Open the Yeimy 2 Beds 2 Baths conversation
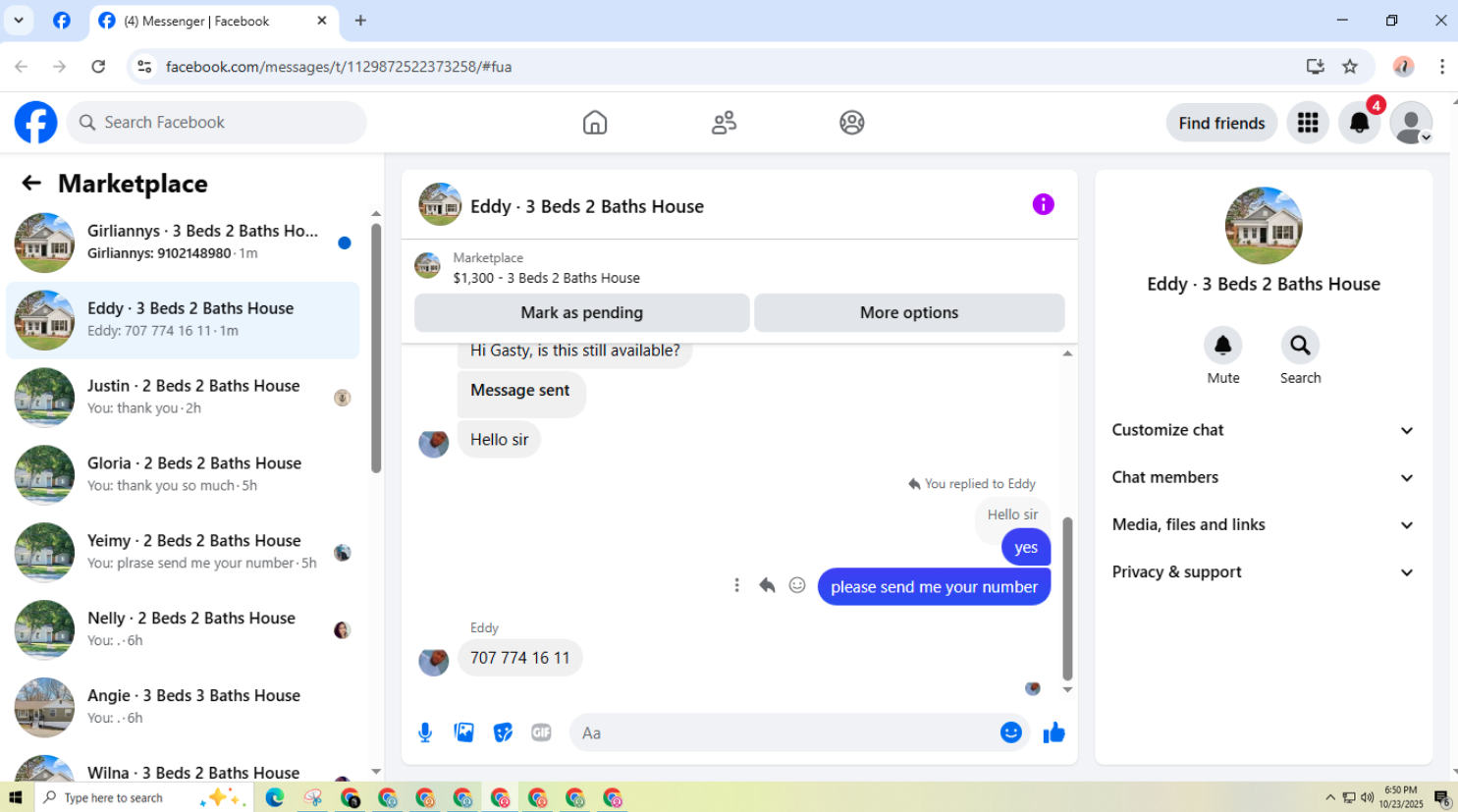The image size is (1458, 812). 183,553
